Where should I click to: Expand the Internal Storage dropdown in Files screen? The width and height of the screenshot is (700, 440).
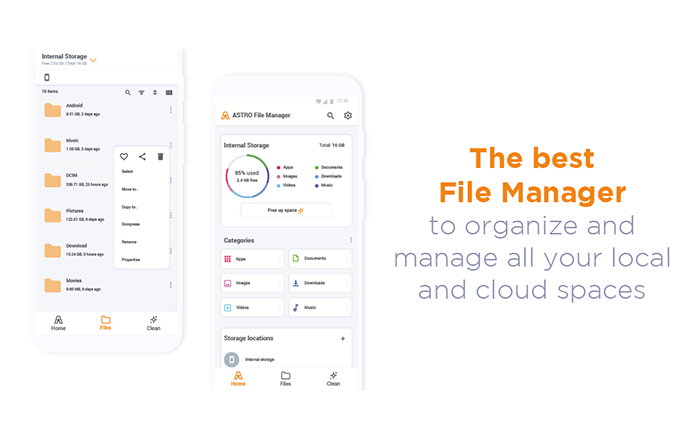(x=93, y=60)
